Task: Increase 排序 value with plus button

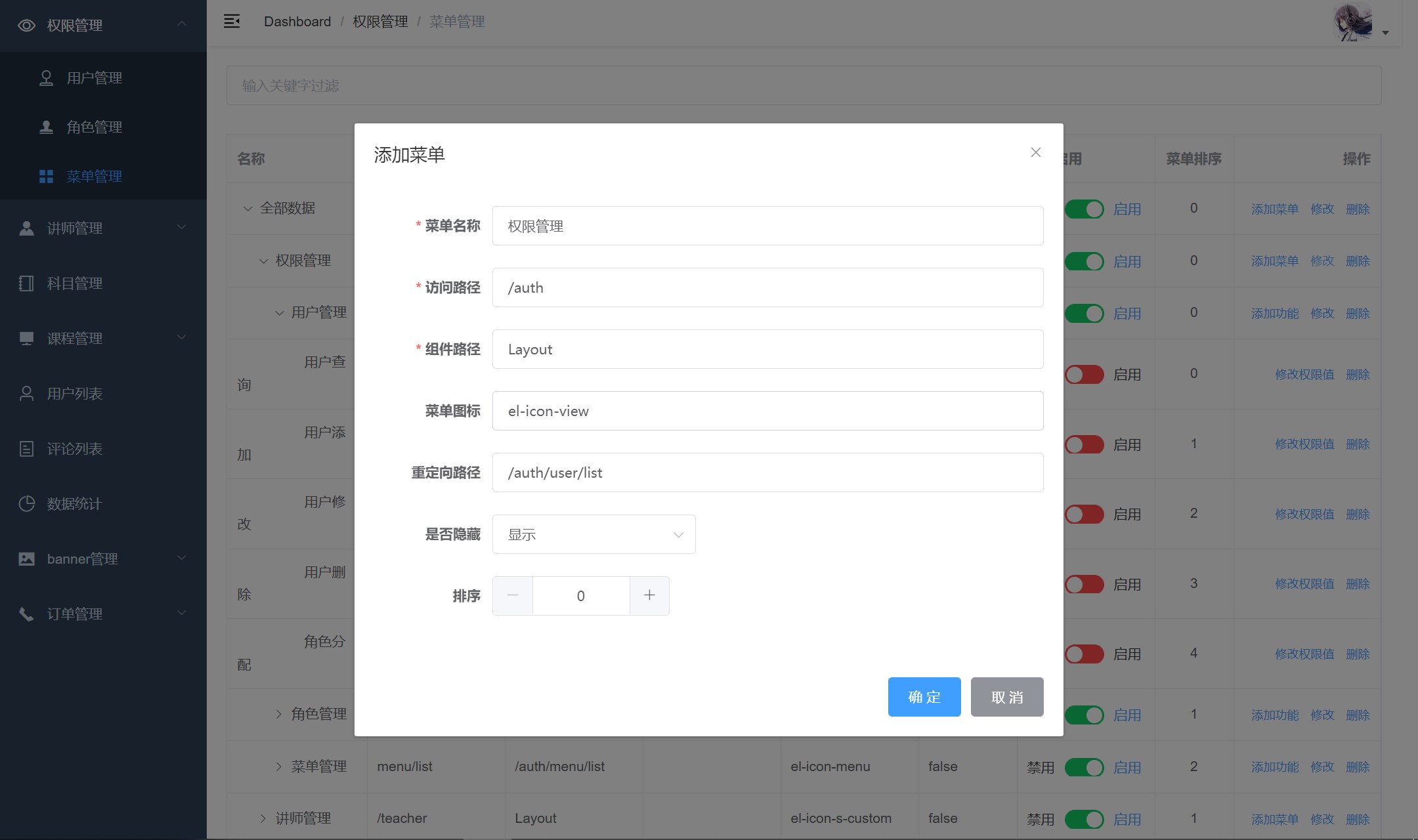Action: (649, 595)
